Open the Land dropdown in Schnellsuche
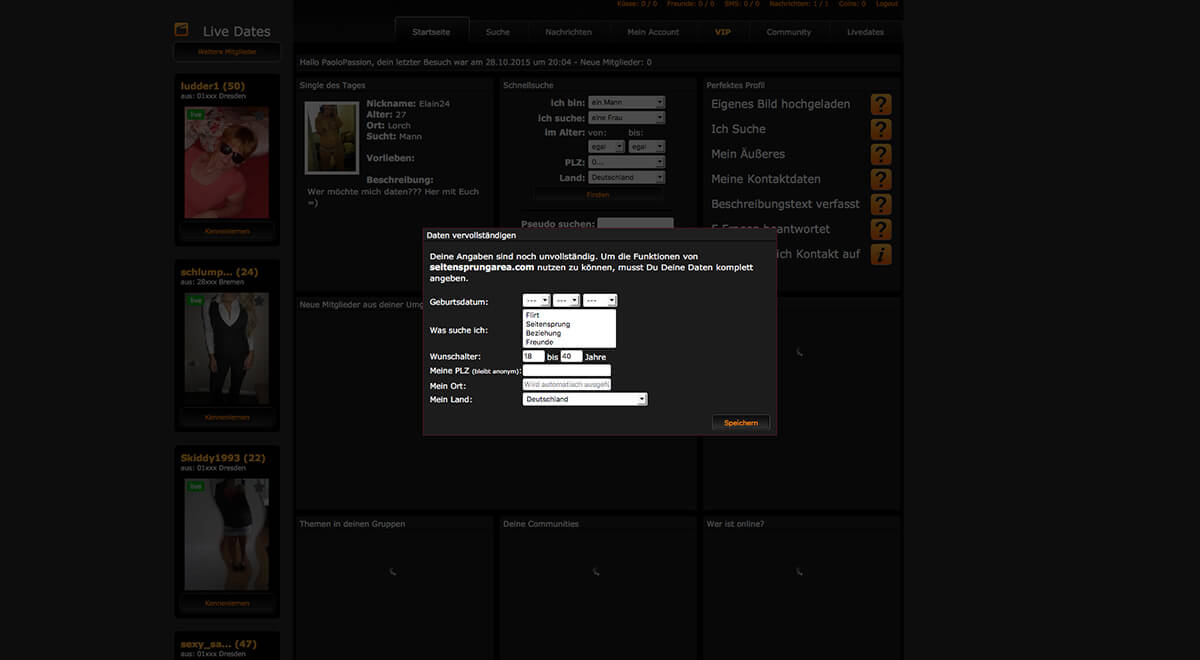This screenshot has height=660, width=1200. pyautogui.click(x=626, y=178)
